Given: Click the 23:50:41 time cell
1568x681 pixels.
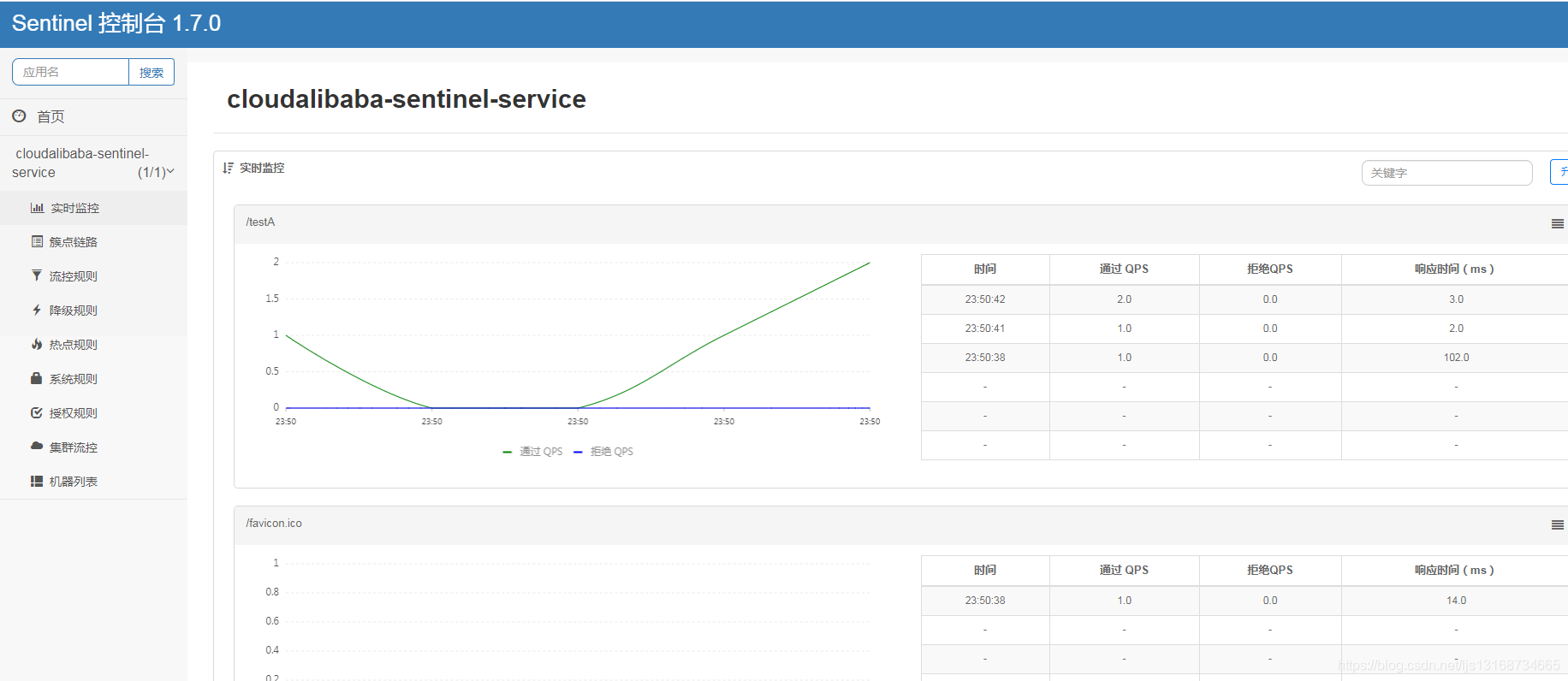Looking at the screenshot, I should tap(985, 329).
